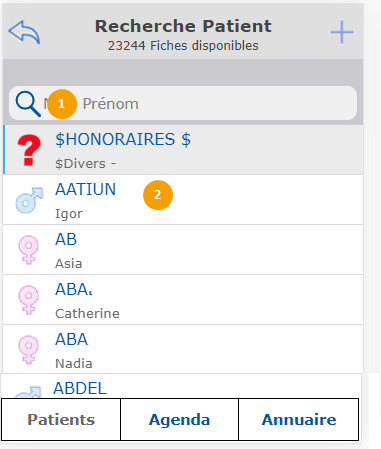381x449 pixels.
Task: Open the Agenda tab
Action: click(179, 419)
